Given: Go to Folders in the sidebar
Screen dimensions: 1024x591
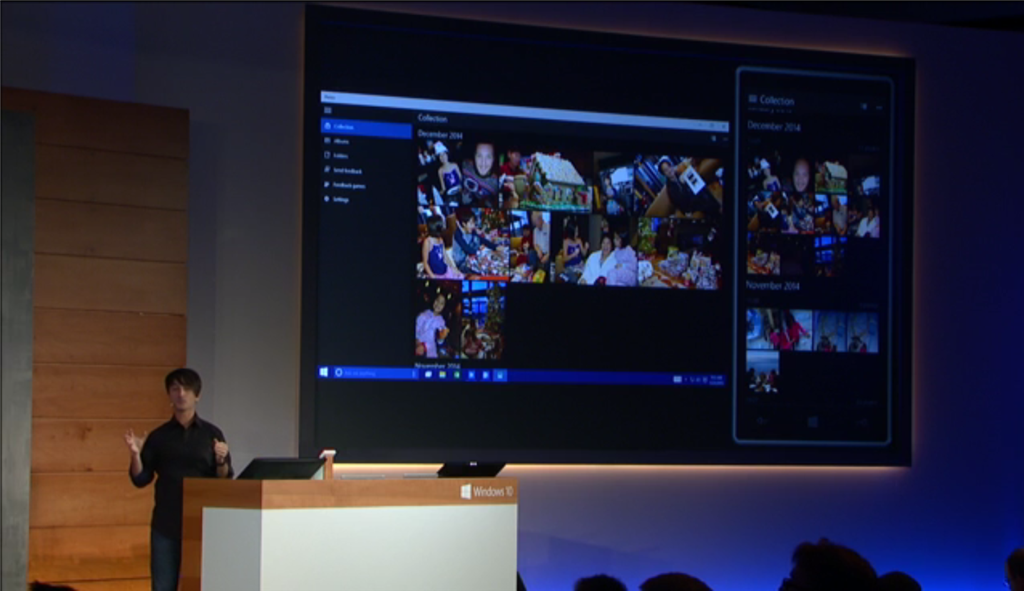Looking at the screenshot, I should pos(340,156).
